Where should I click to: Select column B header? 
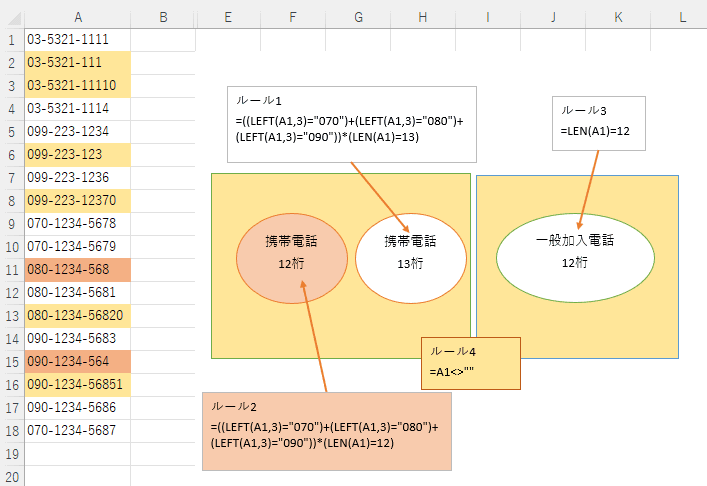pyautogui.click(x=163, y=18)
